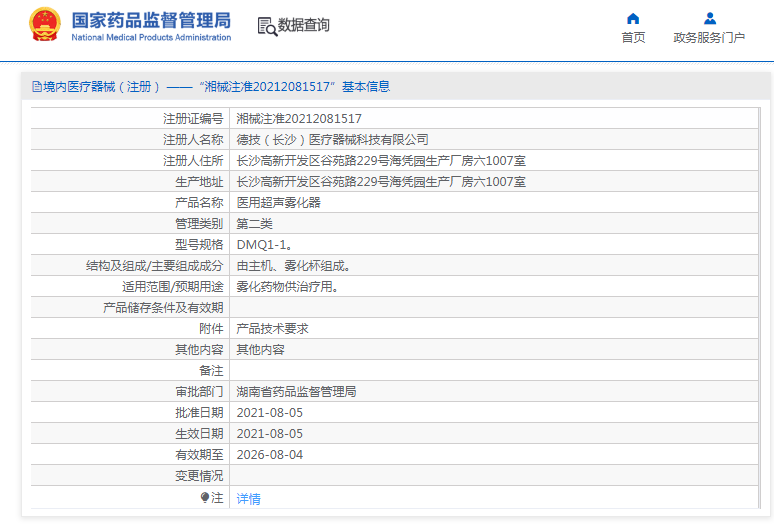Click the 附件 label
Screen dimensions: 774x525
click(x=211, y=329)
